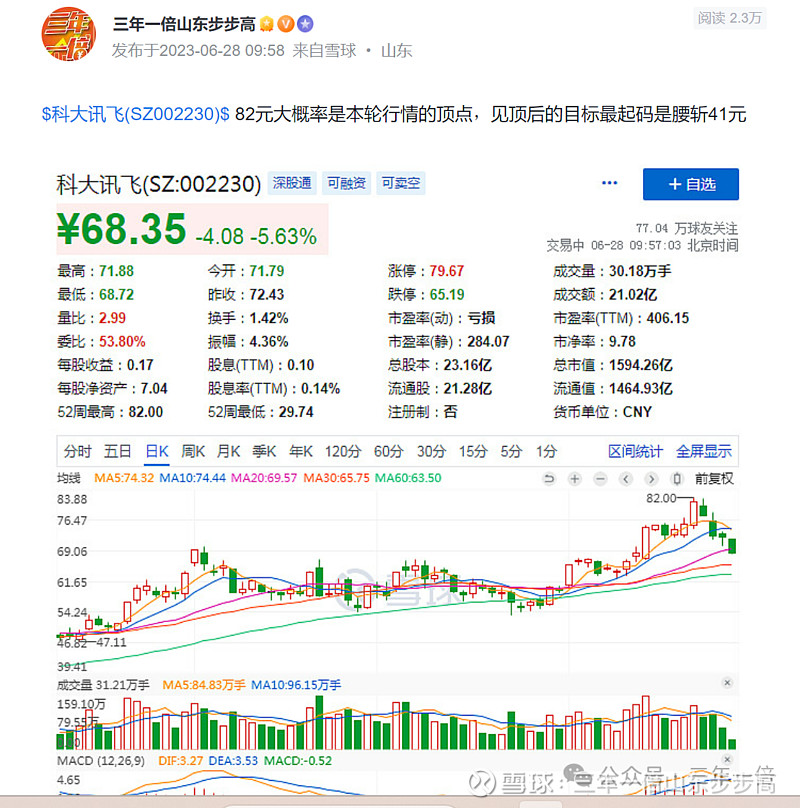The width and height of the screenshot is (800, 808).
Task: Open 区间统计 range statistics
Action: [635, 451]
